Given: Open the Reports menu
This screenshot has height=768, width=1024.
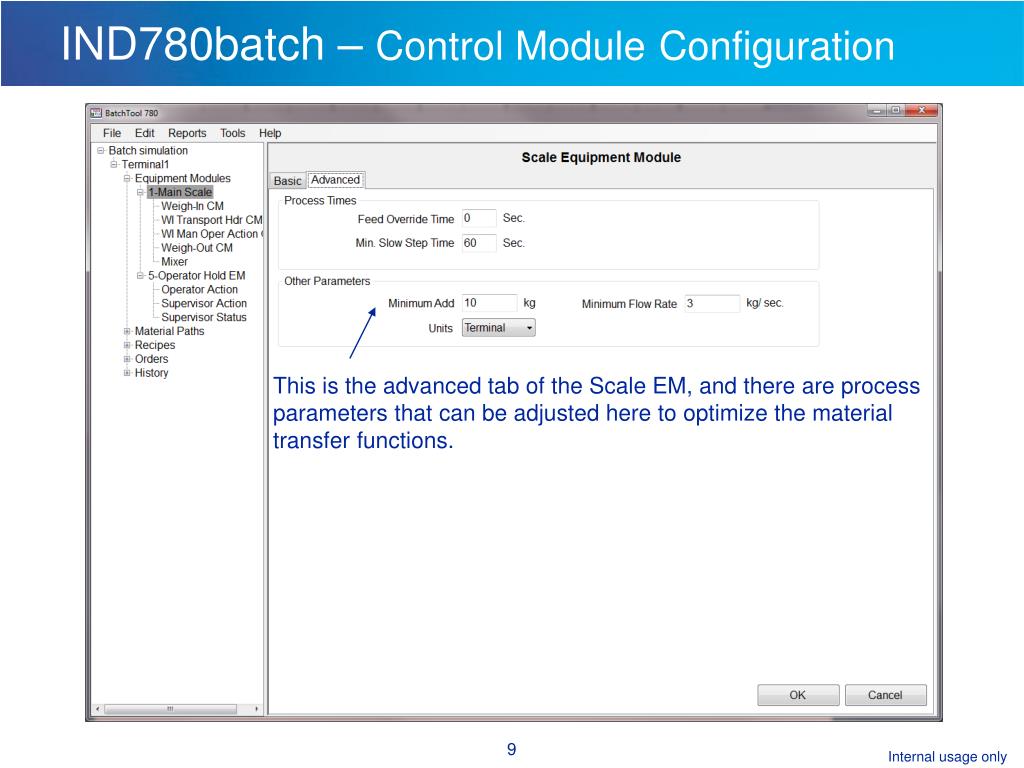Looking at the screenshot, I should point(187,133).
